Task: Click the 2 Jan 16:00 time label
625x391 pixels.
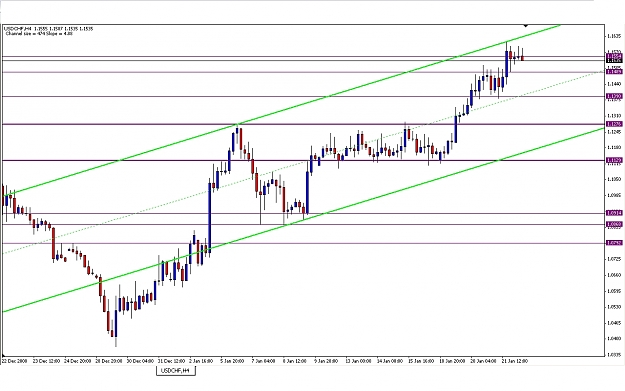Action: click(x=201, y=361)
